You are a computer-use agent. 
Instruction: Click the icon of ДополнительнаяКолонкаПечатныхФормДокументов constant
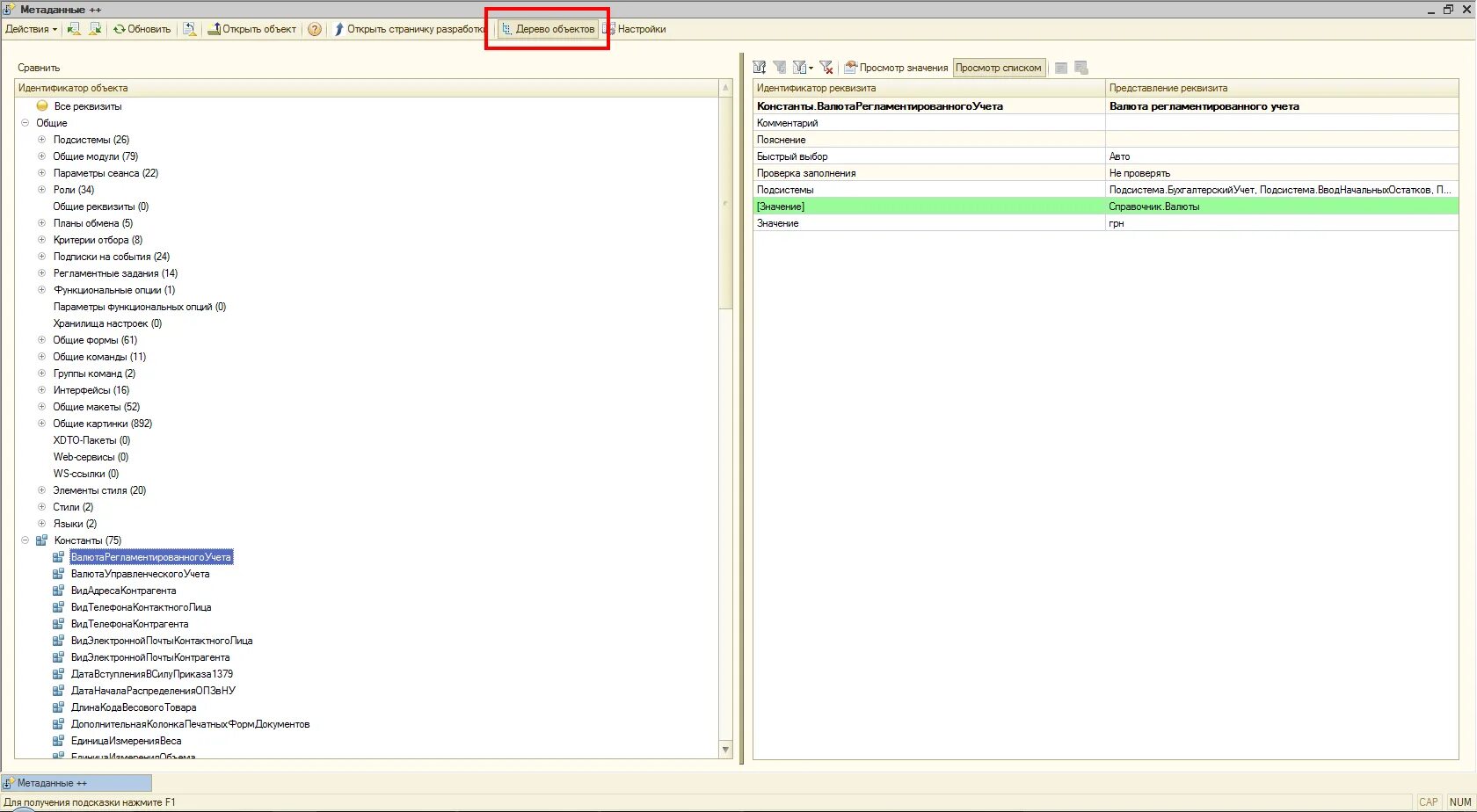(x=58, y=724)
